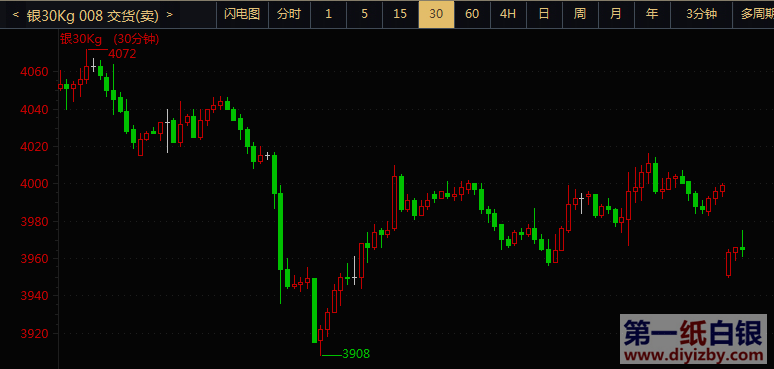The height and width of the screenshot is (369, 774).
Task: Select the highlighted 30 minute period
Action: pos(436,14)
